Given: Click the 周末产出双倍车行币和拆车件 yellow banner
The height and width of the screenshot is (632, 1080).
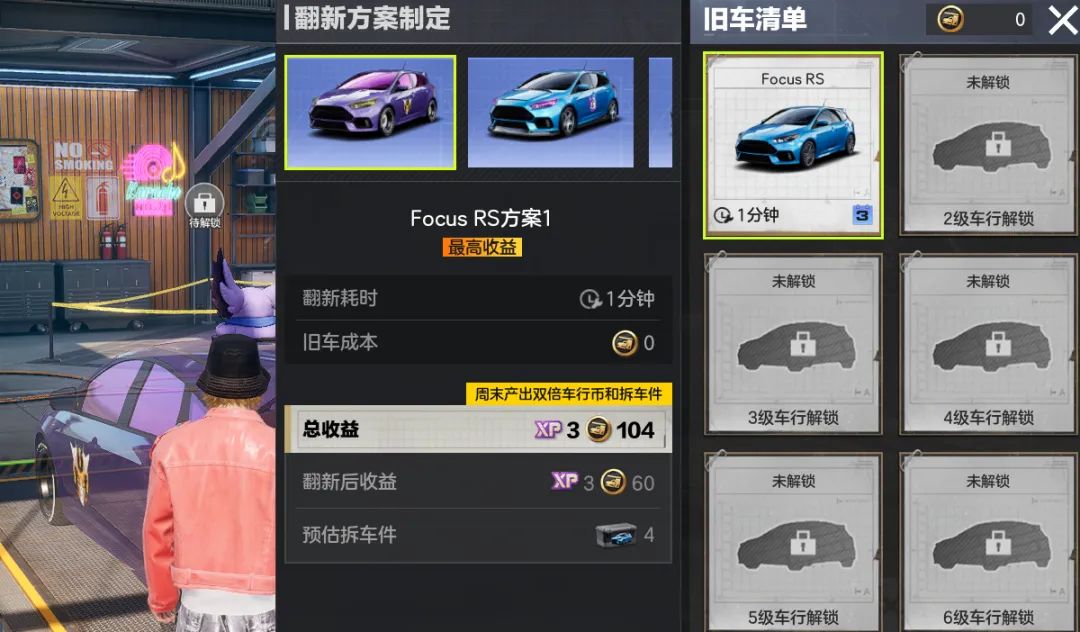Looking at the screenshot, I should tap(568, 394).
